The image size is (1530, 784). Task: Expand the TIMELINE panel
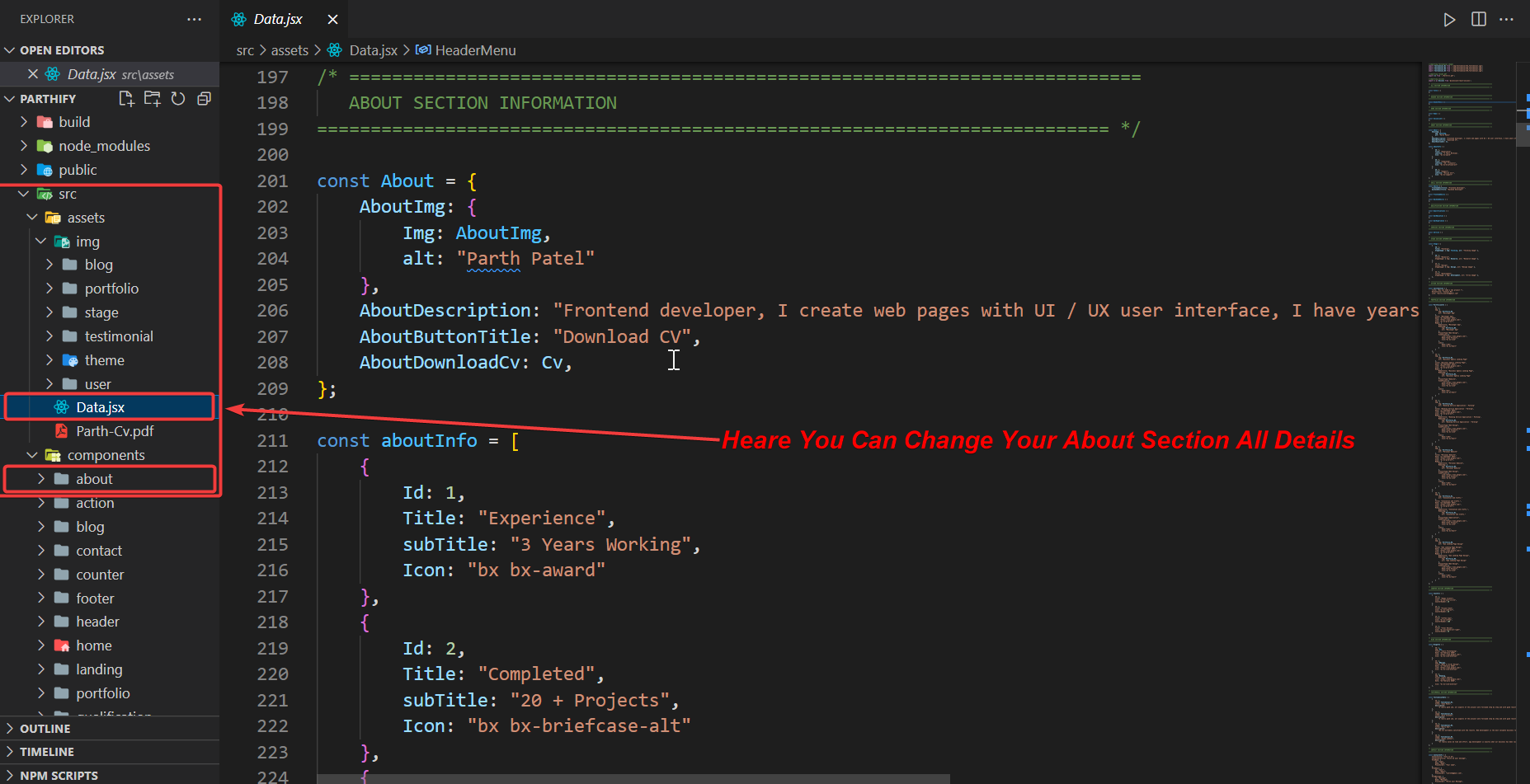(x=46, y=752)
